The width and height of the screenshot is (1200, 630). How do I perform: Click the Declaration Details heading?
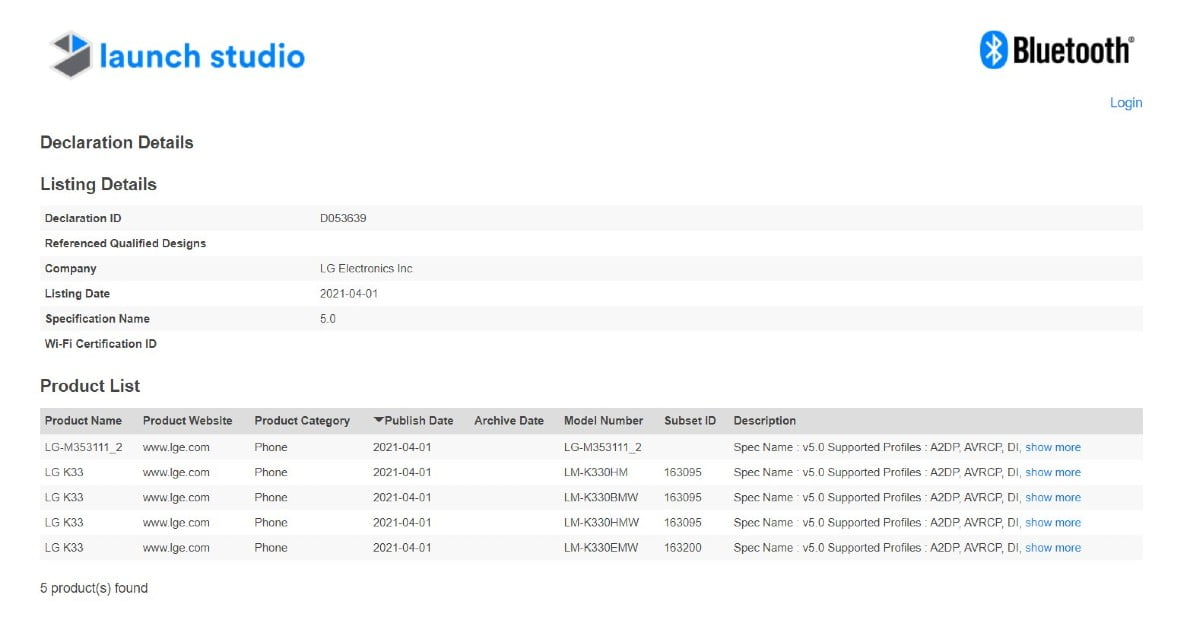click(117, 142)
